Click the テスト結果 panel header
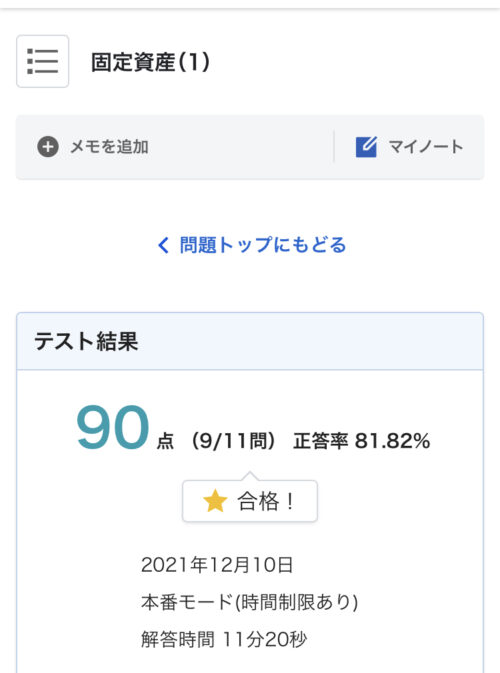The width and height of the screenshot is (500, 673). point(250,342)
